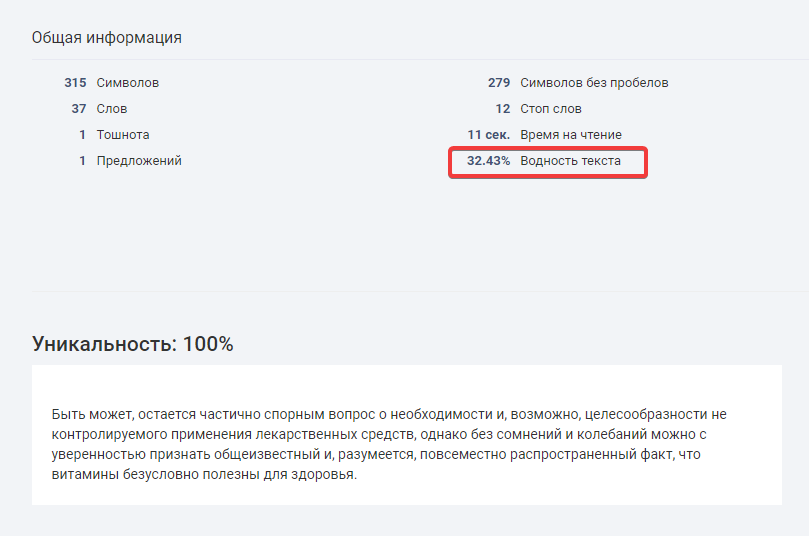Select the 279 count value
The height and width of the screenshot is (536, 809).
[x=499, y=83]
